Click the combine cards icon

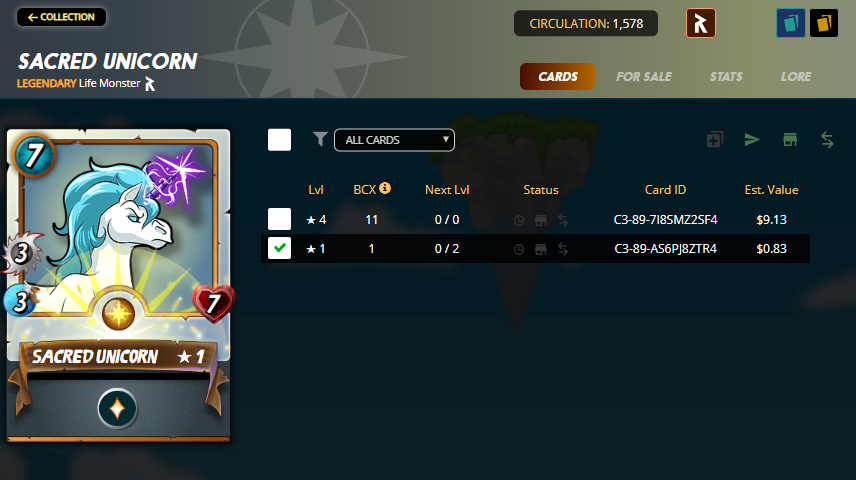pos(715,140)
